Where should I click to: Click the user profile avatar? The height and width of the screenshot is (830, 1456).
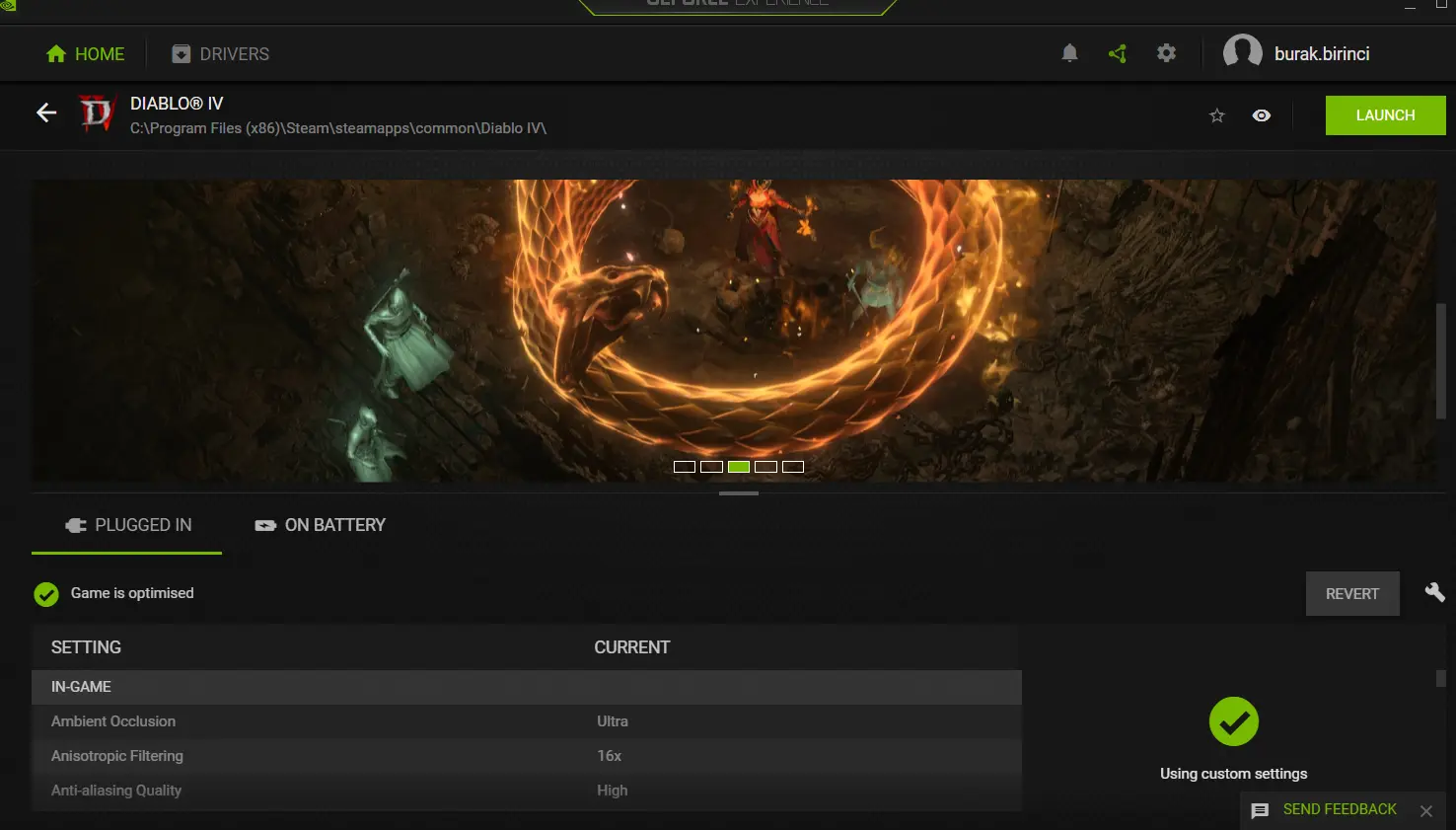pos(1242,53)
